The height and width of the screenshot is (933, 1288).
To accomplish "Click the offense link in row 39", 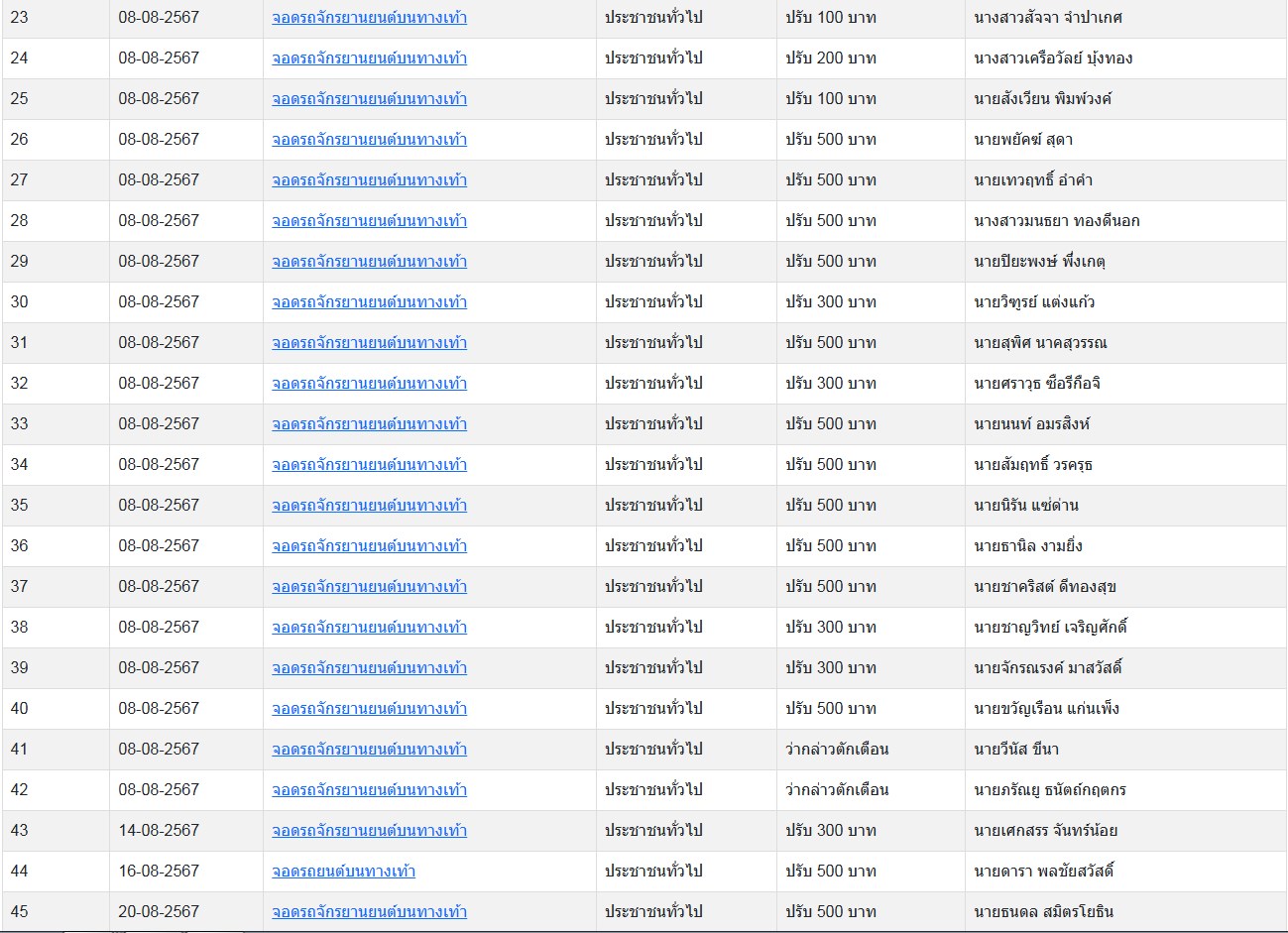I will [x=369, y=668].
